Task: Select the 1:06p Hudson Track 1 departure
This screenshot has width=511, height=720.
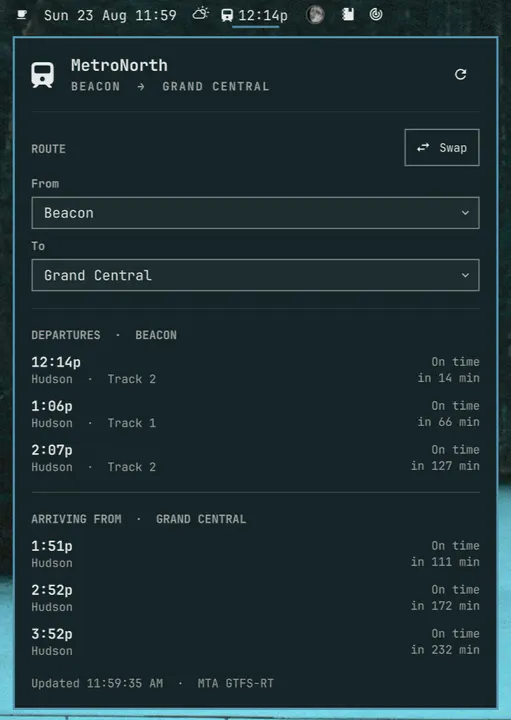Action: [x=255, y=414]
